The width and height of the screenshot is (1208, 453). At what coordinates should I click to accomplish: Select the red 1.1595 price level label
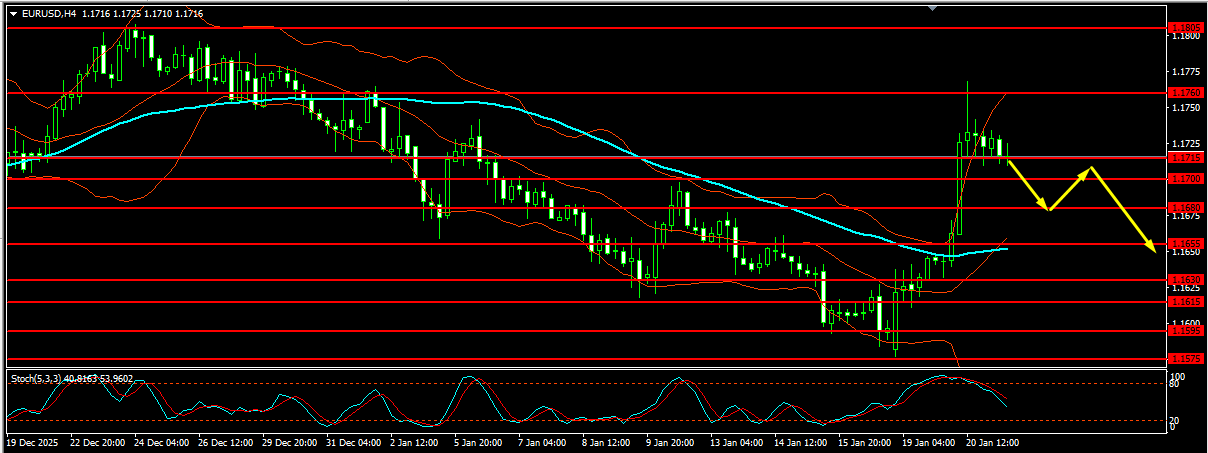tap(1185, 330)
